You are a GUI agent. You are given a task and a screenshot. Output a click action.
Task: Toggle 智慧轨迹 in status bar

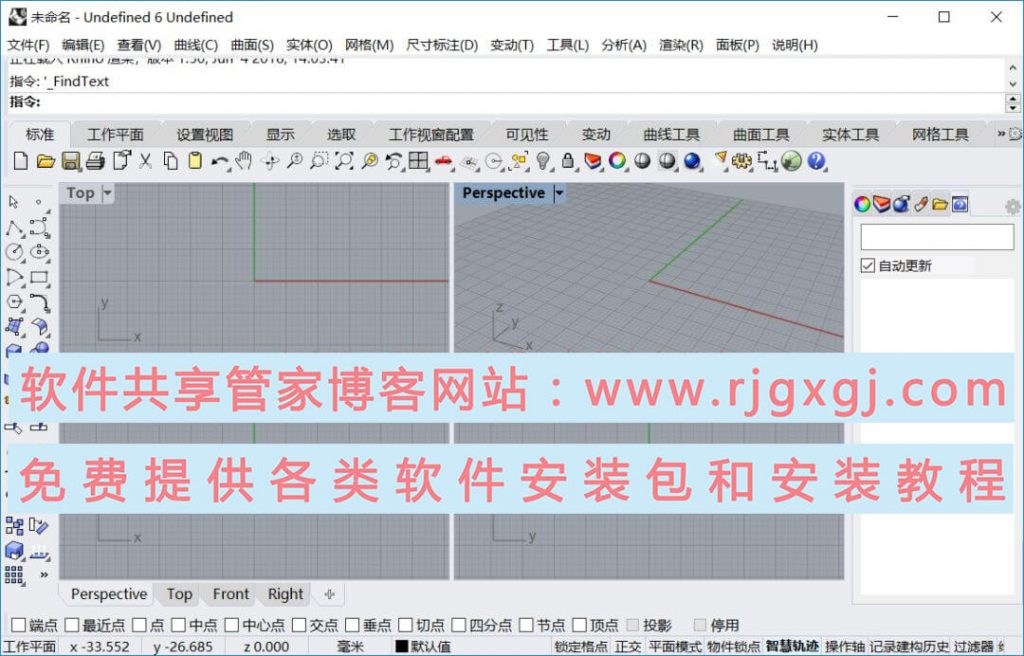792,647
